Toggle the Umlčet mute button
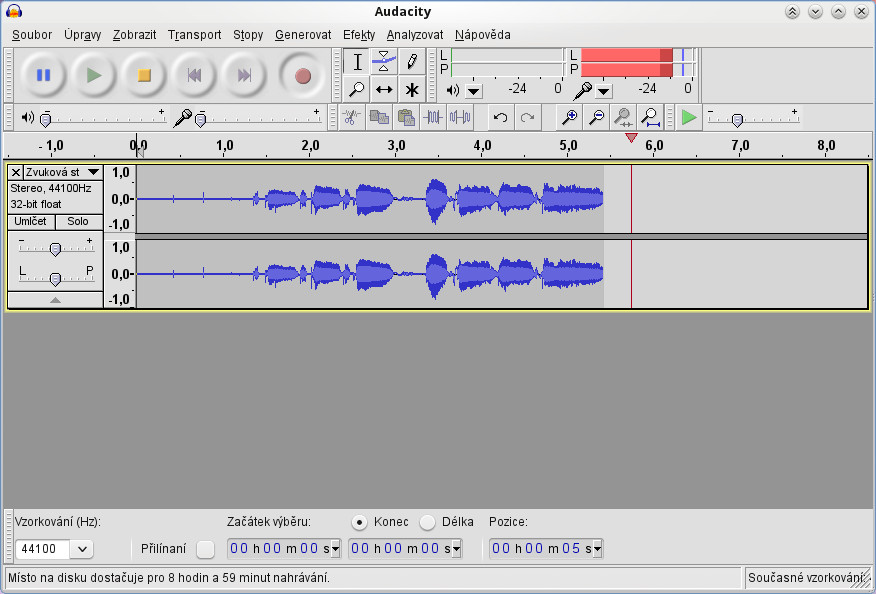The width and height of the screenshot is (876, 594). pyautogui.click(x=31, y=221)
